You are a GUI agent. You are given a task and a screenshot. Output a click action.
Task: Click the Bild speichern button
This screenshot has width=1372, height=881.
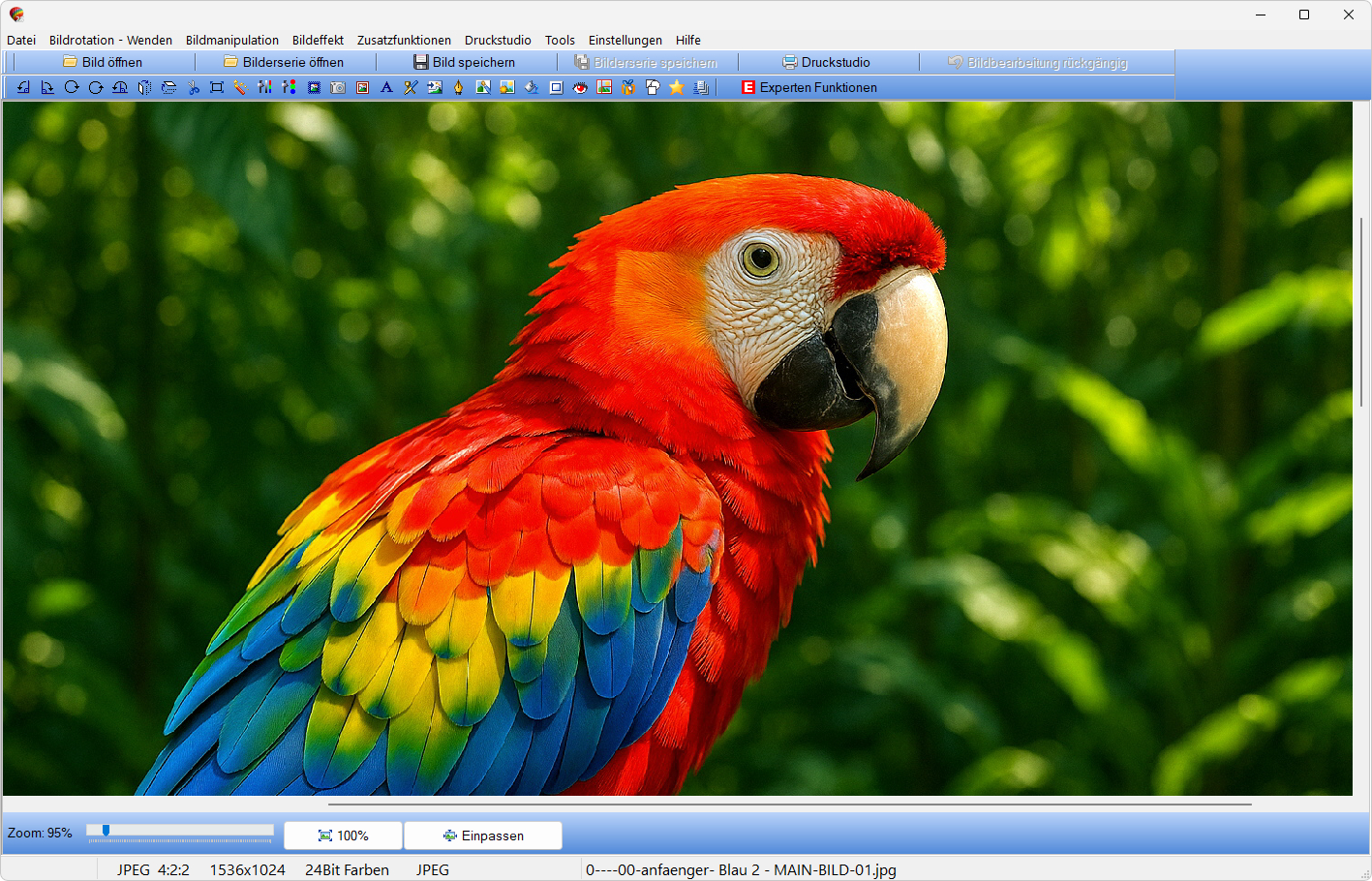coord(465,62)
